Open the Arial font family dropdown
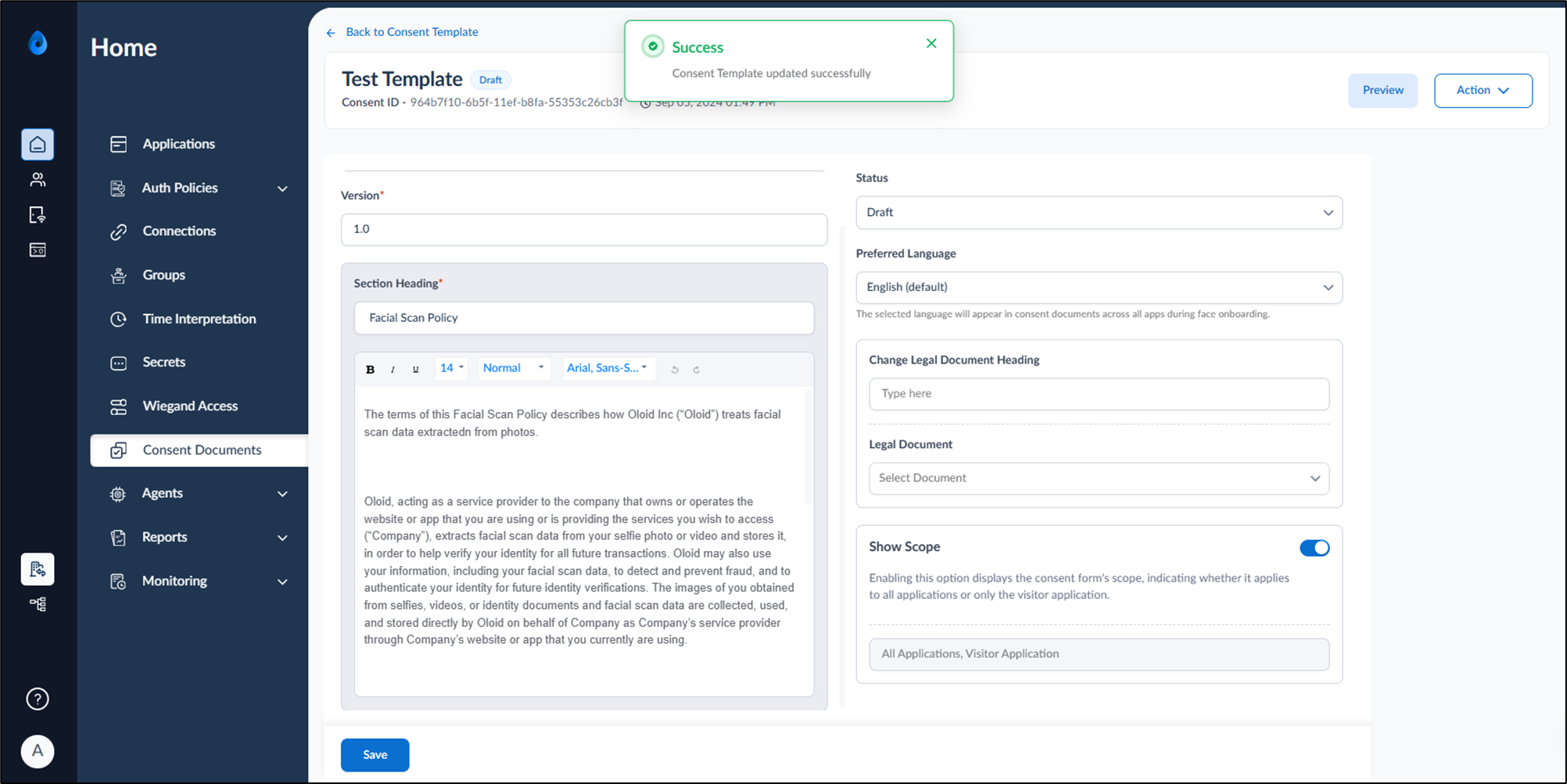 coord(608,368)
